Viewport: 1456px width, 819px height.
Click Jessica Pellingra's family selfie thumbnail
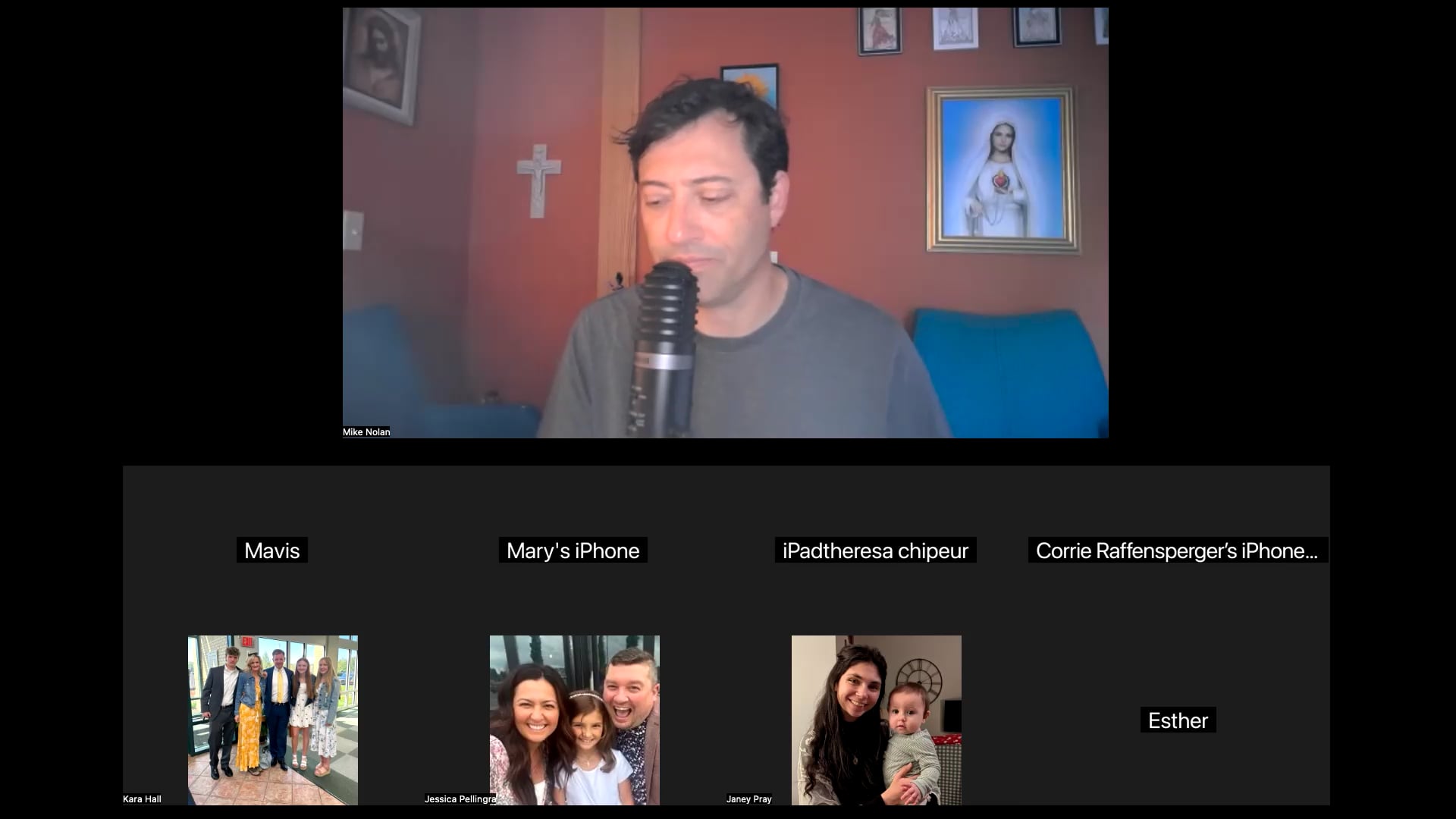pos(574,720)
